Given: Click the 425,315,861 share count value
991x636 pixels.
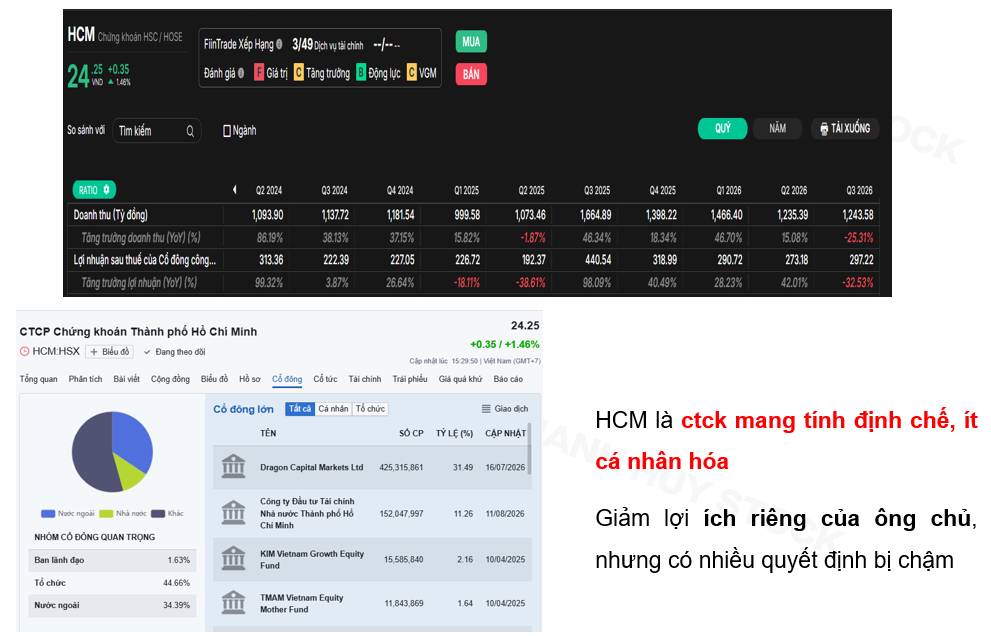Looking at the screenshot, I should click(x=401, y=467).
